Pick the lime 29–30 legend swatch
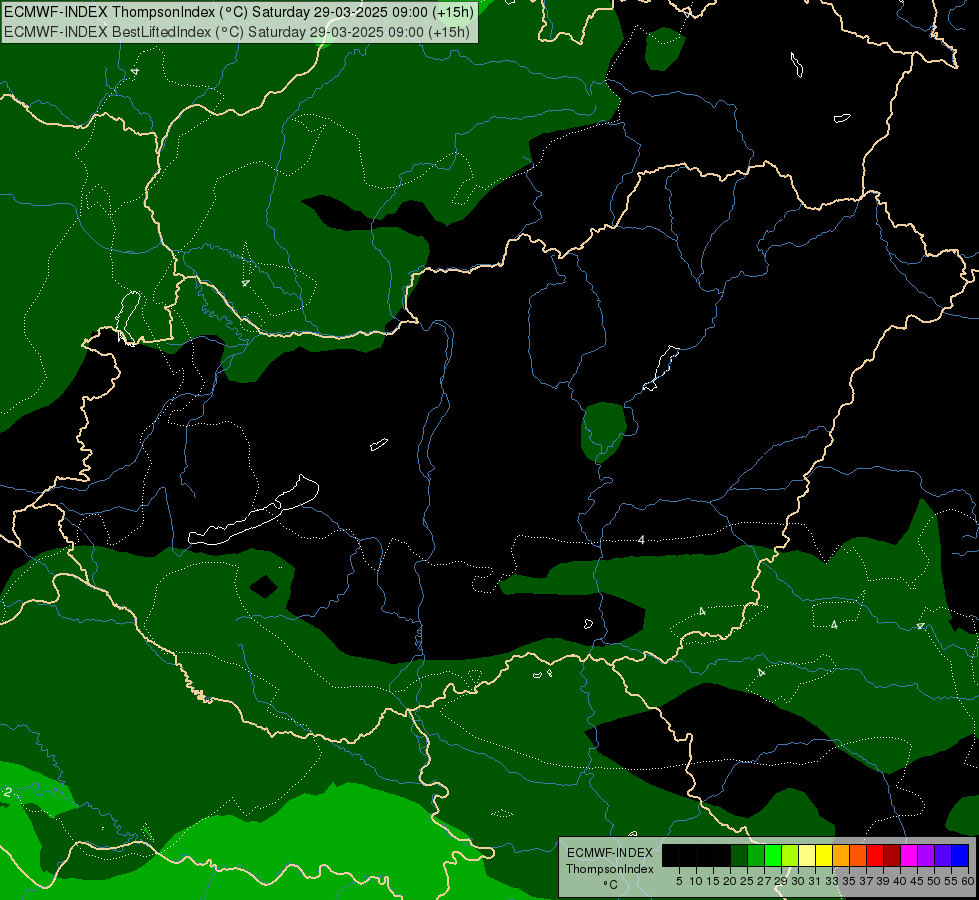 tap(790, 855)
